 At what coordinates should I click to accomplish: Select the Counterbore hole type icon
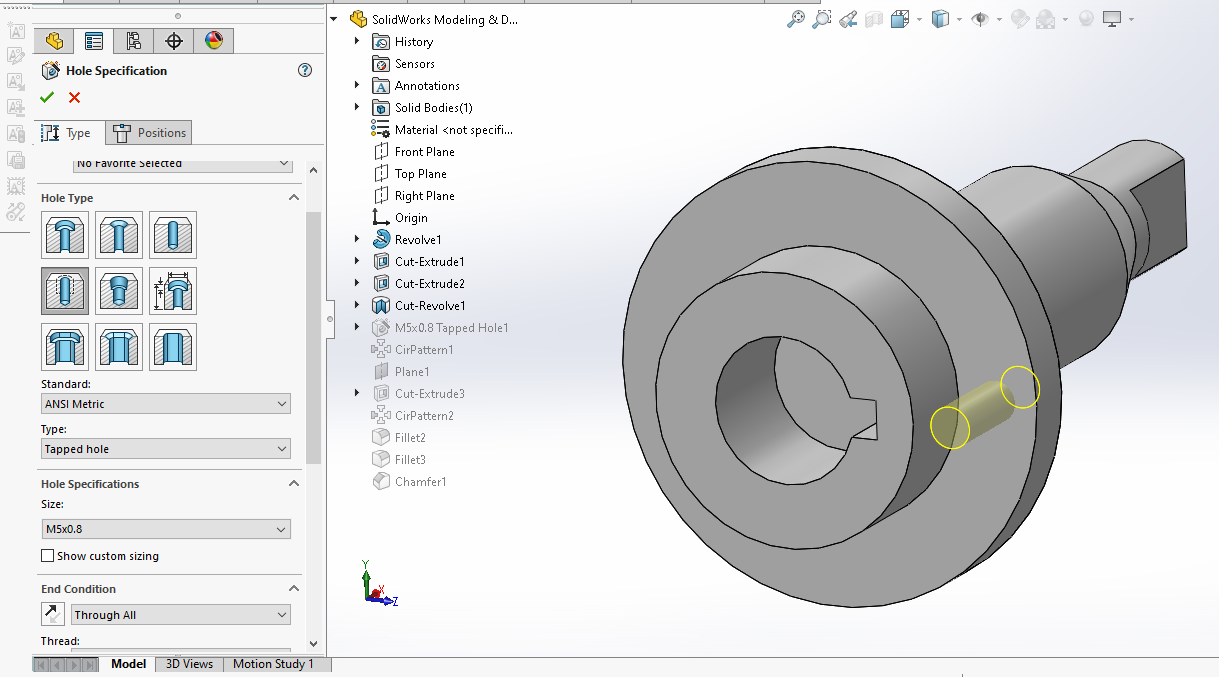click(x=65, y=235)
